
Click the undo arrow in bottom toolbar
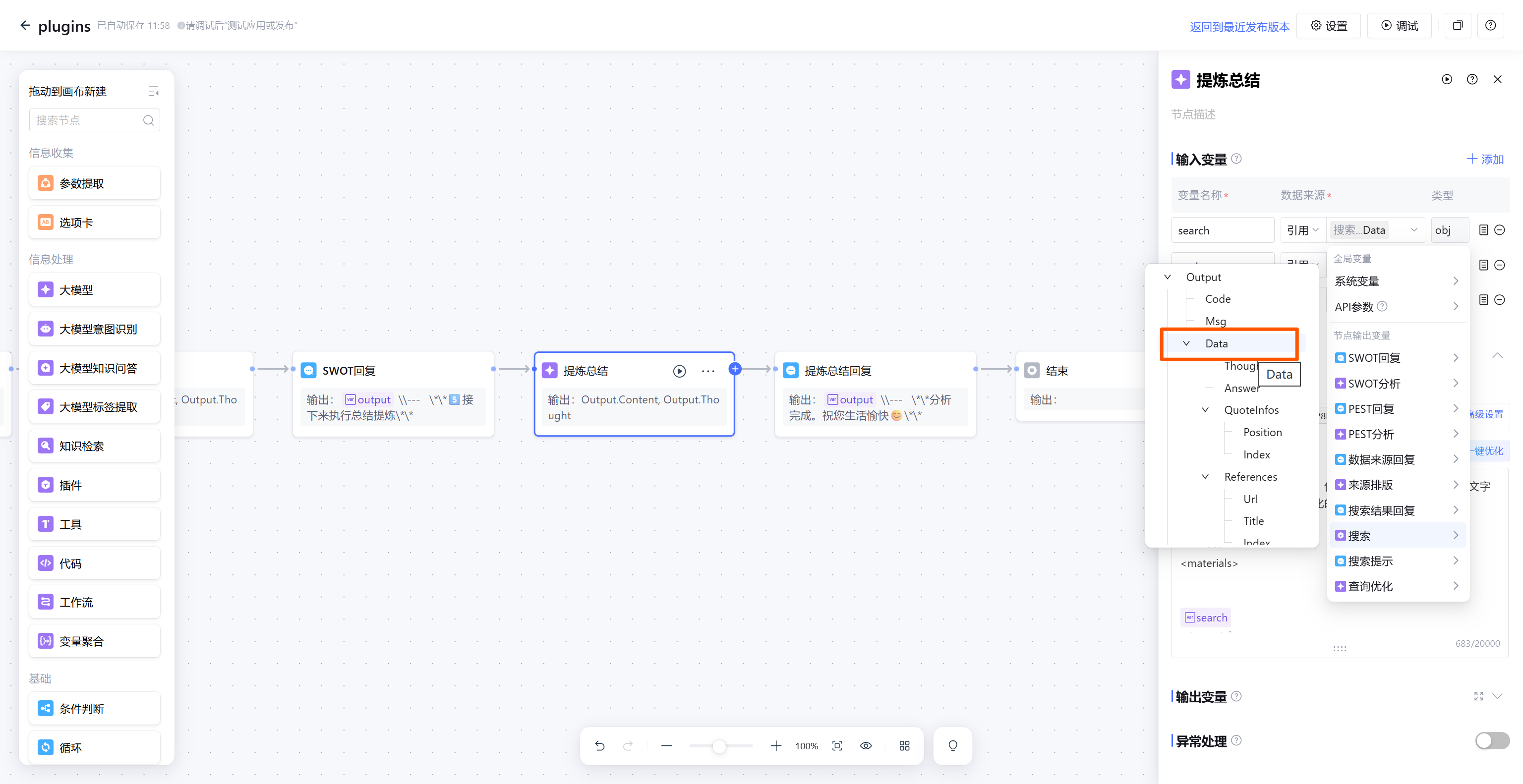point(599,746)
